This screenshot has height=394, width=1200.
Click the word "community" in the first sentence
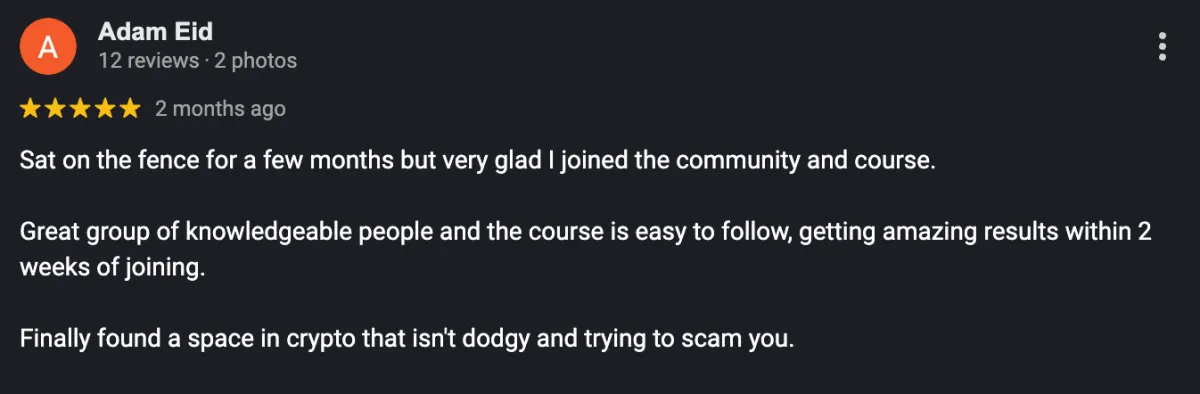715,160
